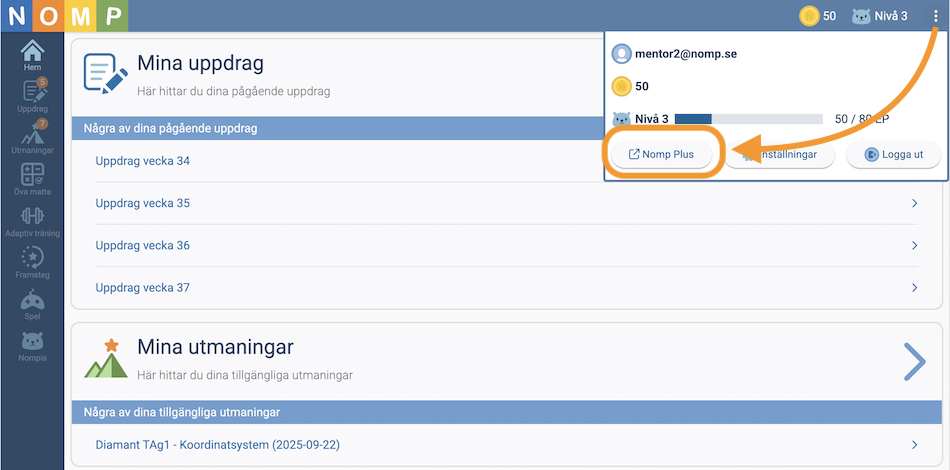Expand Uppdrag vecka 35 chevron
Image resolution: width=950 pixels, height=470 pixels.
coord(914,203)
